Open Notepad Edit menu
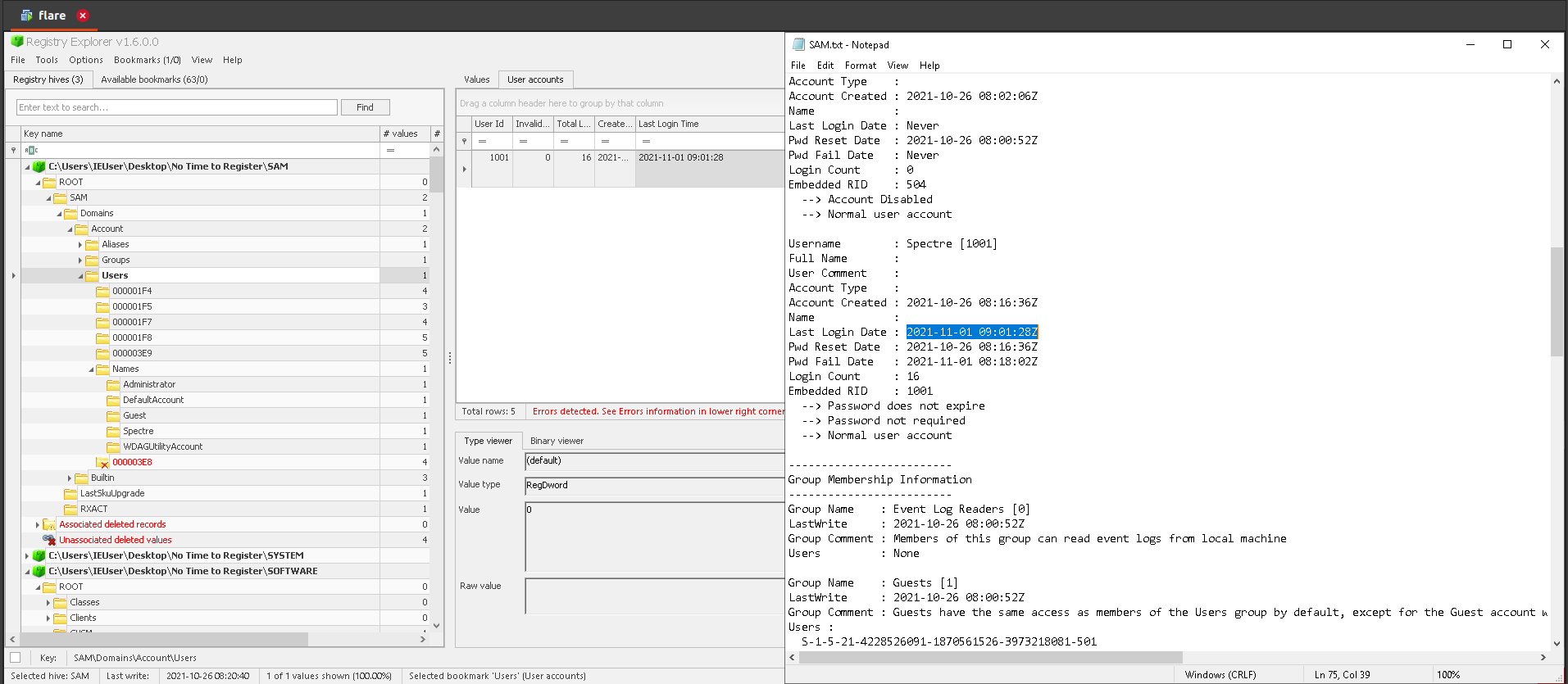 pos(825,66)
